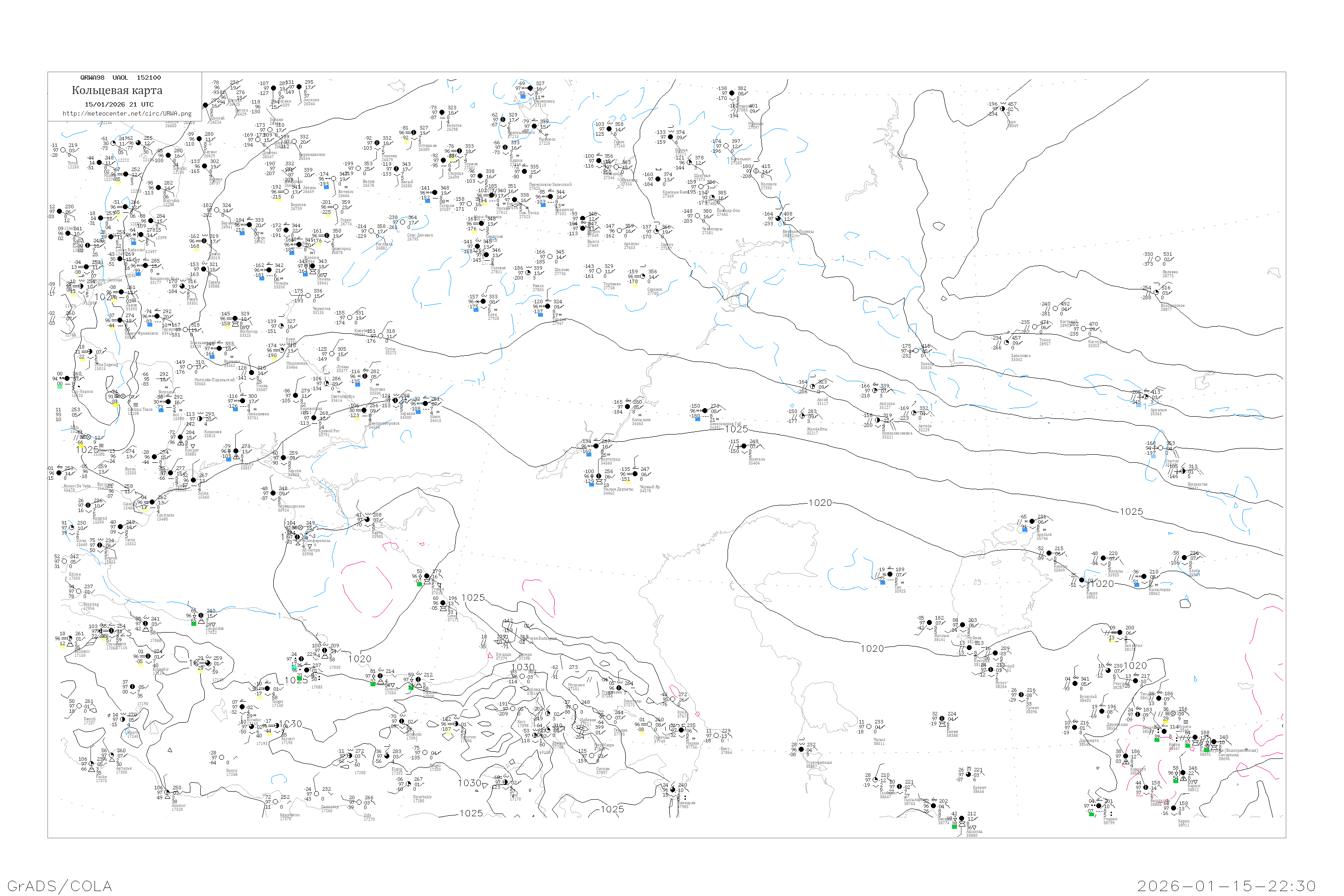Click the station circle at Жангала 35404
The width and height of the screenshot is (1344, 896).
click(743, 446)
